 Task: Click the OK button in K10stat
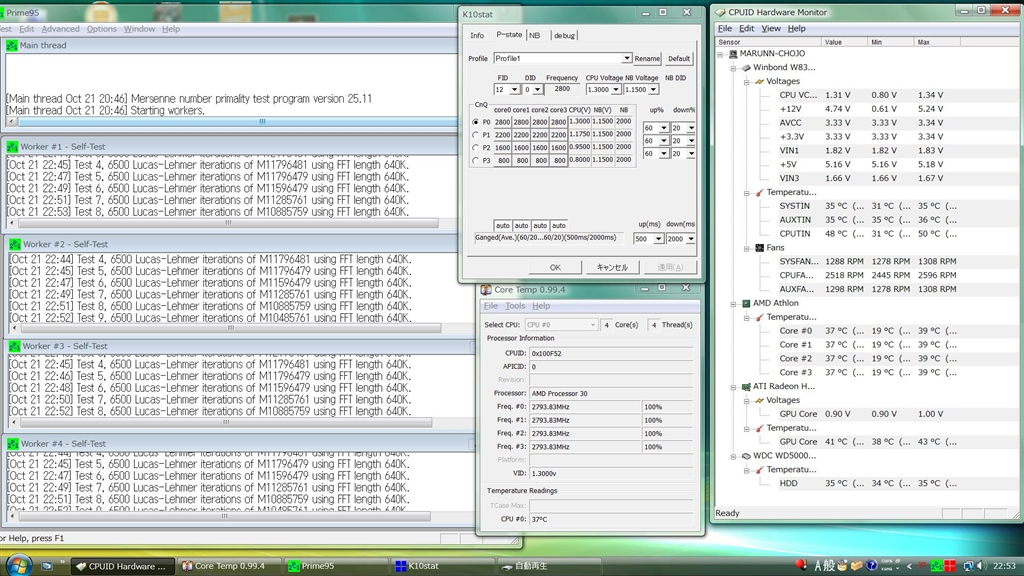point(555,267)
